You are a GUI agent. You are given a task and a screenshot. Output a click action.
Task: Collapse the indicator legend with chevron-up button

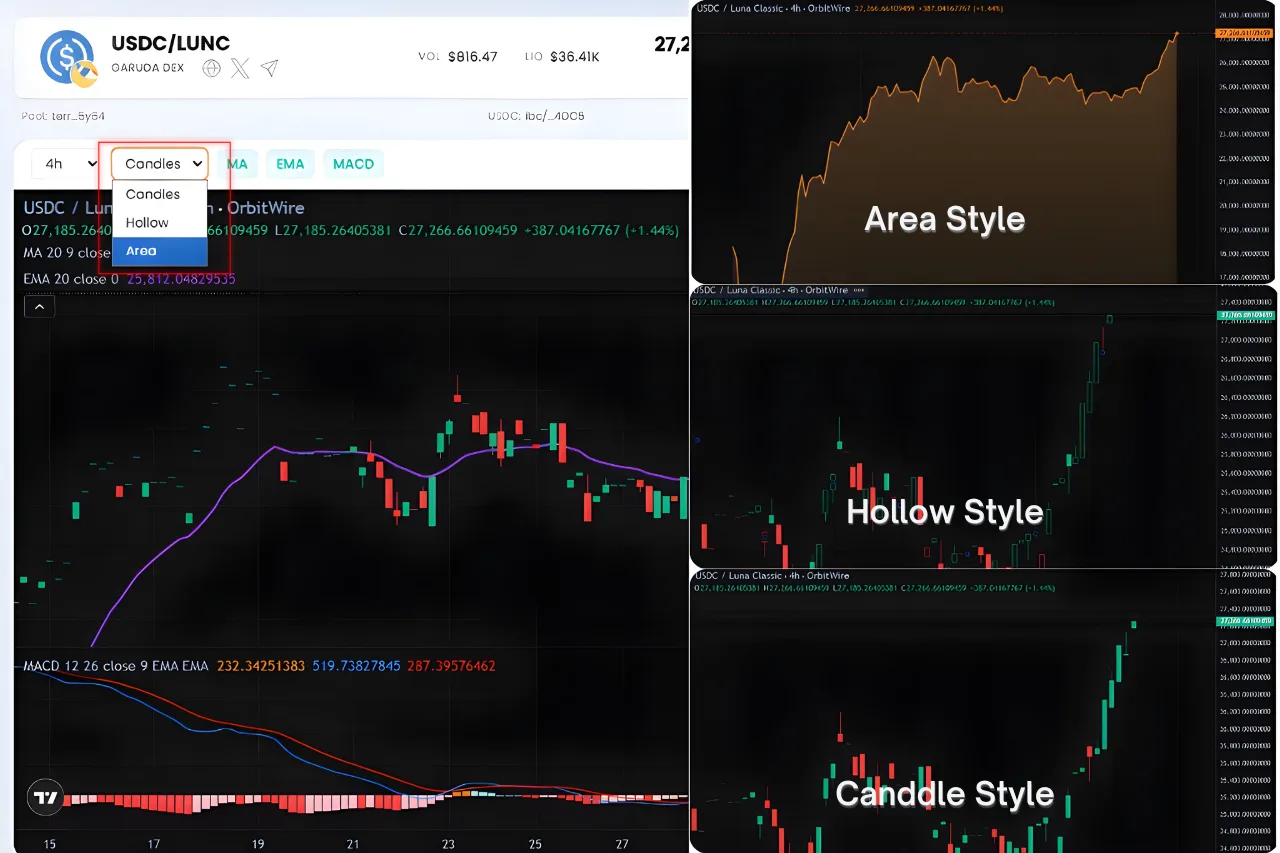[39, 308]
